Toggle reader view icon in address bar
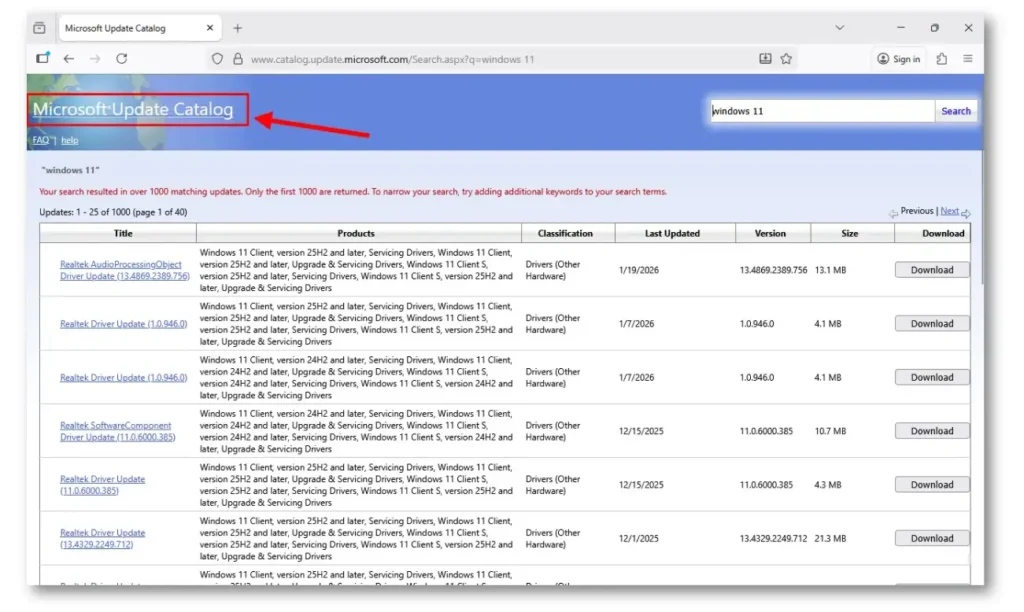1024x612 pixels. (x=765, y=59)
